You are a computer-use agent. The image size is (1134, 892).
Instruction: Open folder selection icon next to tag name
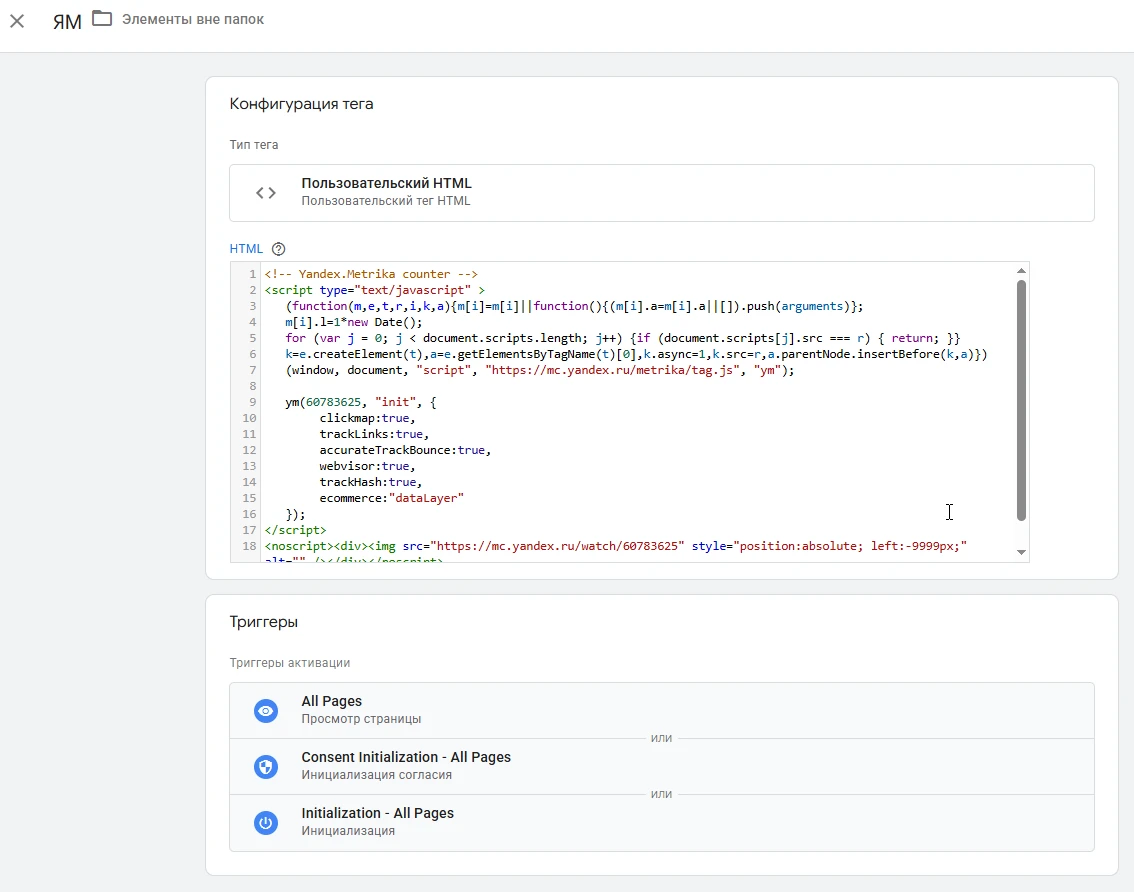tap(102, 19)
